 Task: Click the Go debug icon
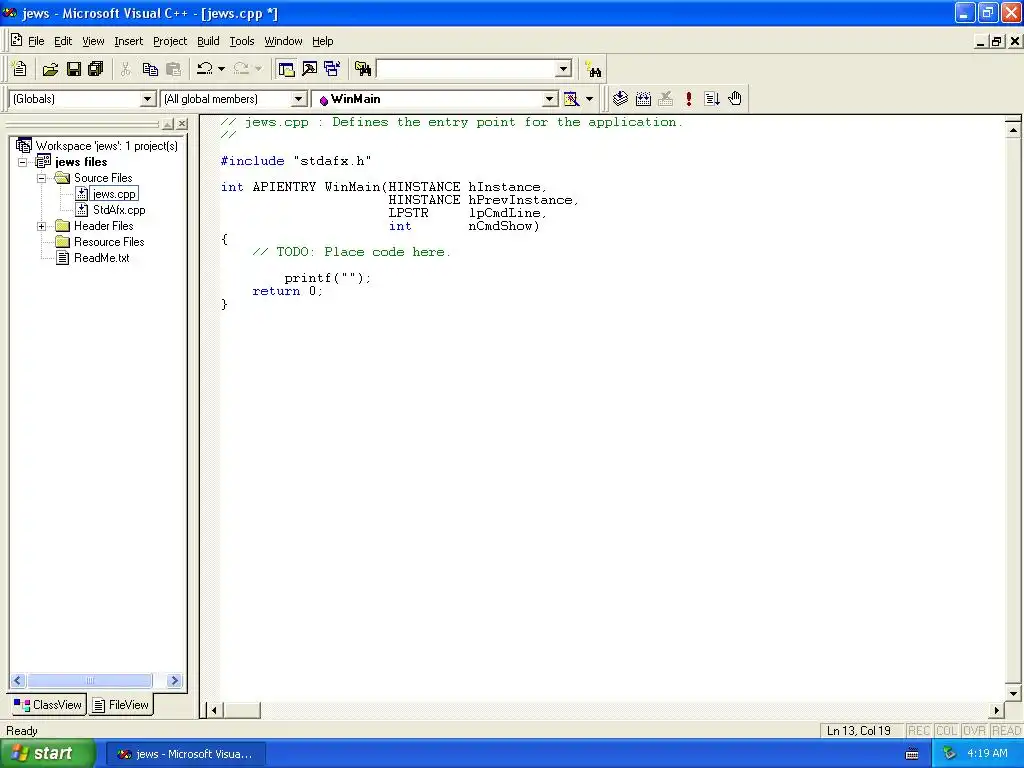tap(712, 99)
